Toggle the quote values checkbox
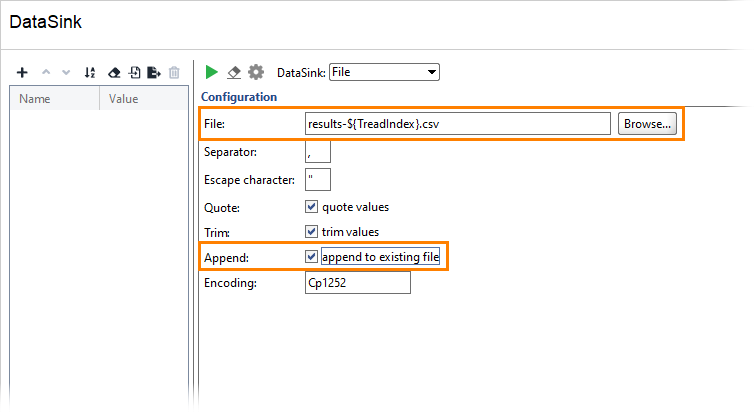 pos(312,207)
